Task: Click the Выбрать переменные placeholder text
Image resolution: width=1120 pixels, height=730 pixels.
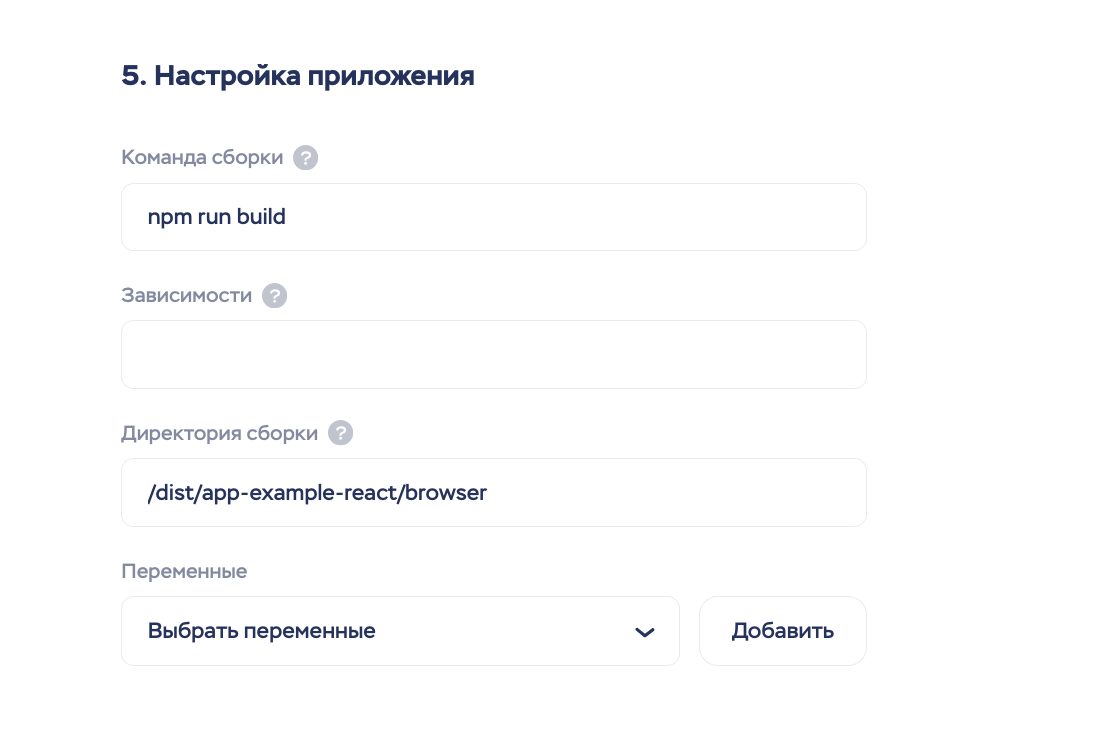Action: point(262,631)
